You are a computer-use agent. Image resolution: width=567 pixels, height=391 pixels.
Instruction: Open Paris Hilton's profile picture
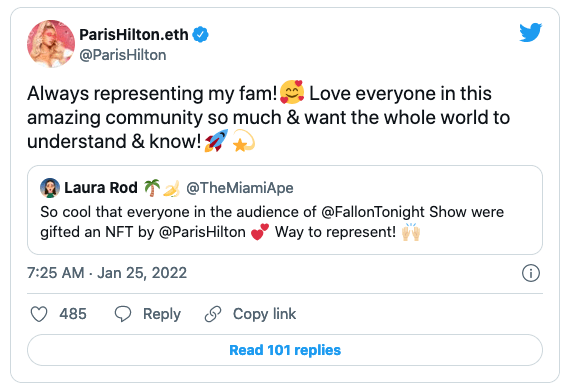tap(51, 44)
